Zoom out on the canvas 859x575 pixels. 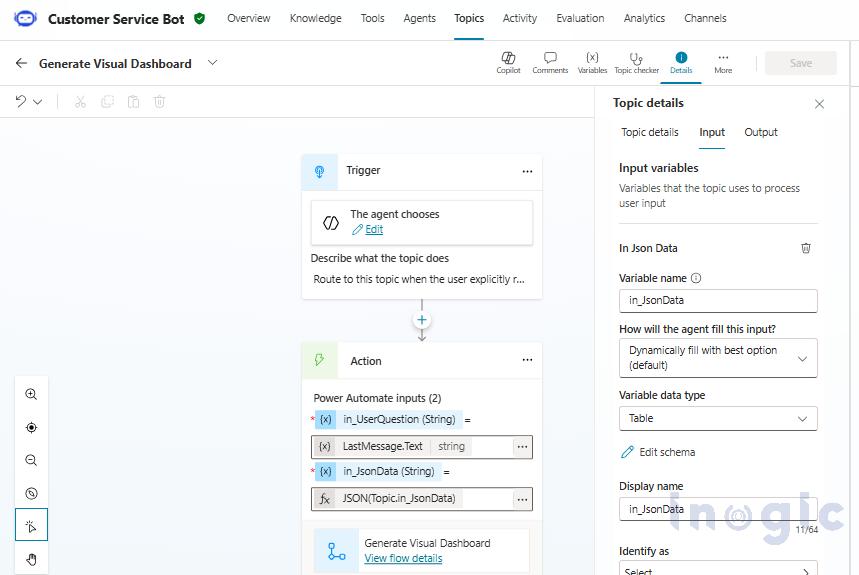tap(31, 461)
